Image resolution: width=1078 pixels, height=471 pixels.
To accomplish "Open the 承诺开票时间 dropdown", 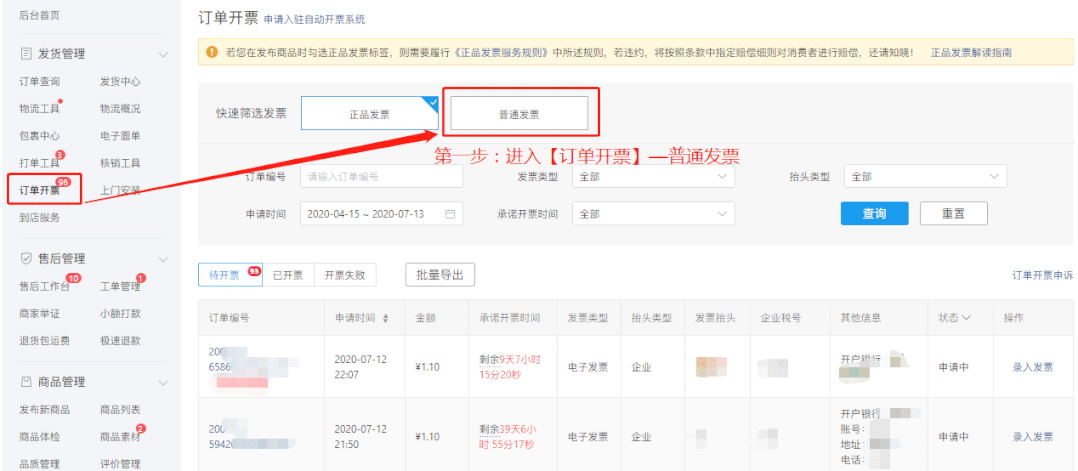I will click(653, 214).
